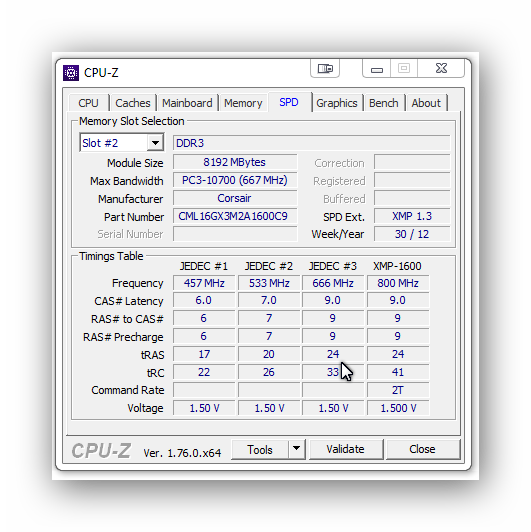Close the CPU-Z window with X icon
The width and height of the screenshot is (531, 532).
coord(441,69)
